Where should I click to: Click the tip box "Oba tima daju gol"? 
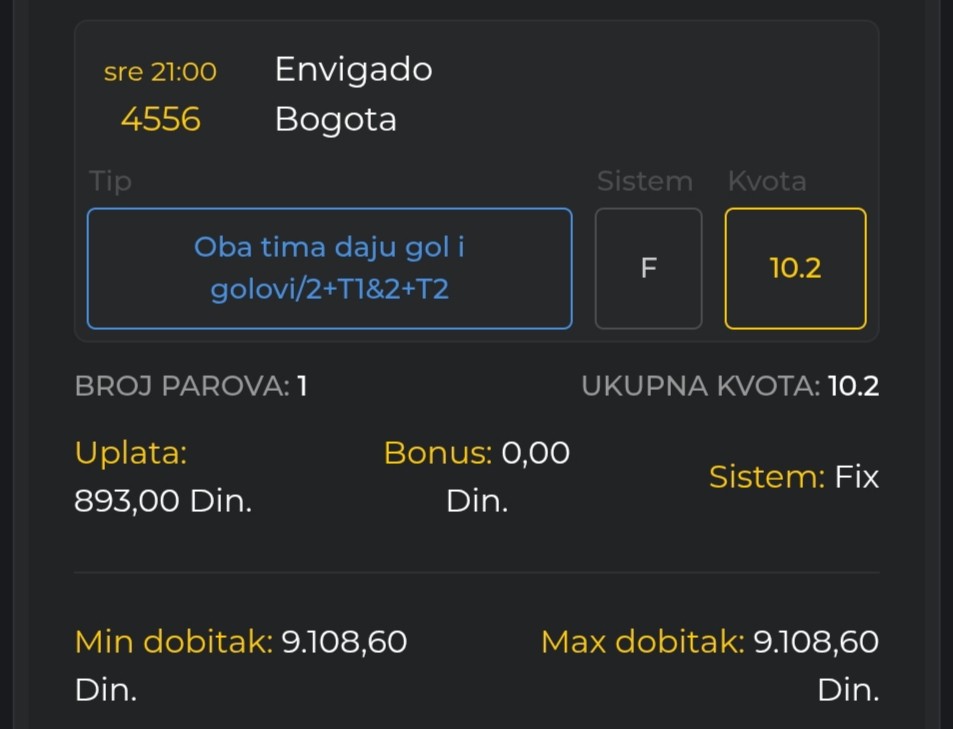tap(329, 268)
